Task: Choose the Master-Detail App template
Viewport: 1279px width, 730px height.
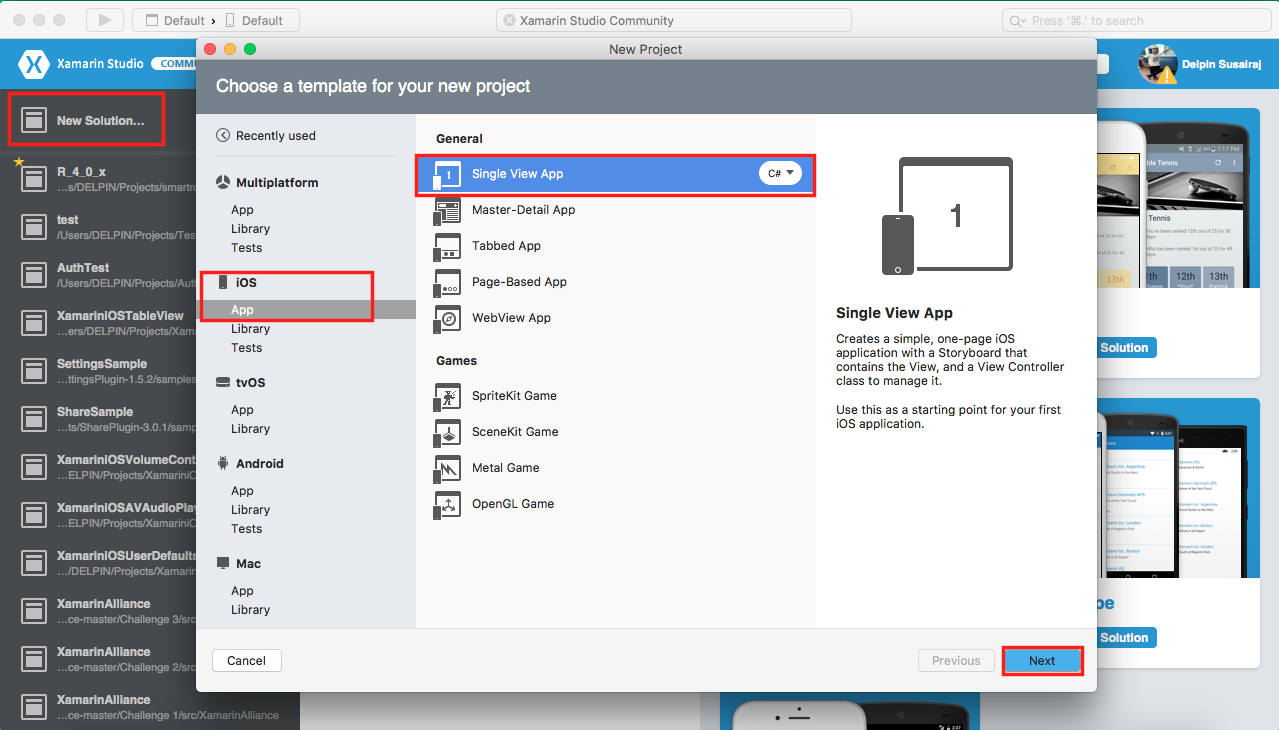Action: tap(521, 210)
